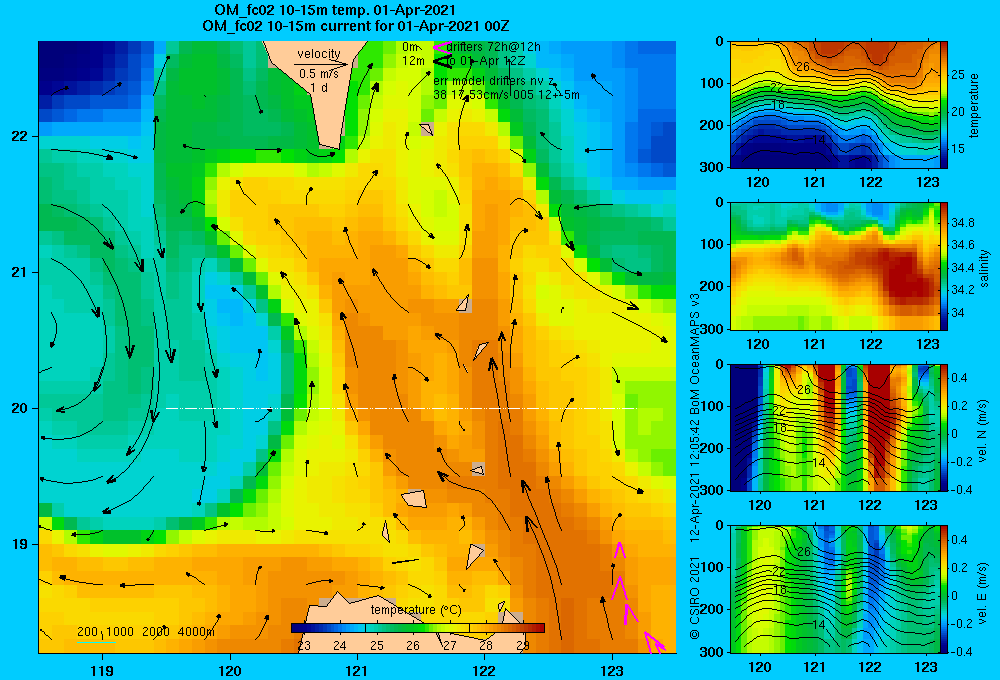Click the latitude label 22 on map axis

click(20, 136)
